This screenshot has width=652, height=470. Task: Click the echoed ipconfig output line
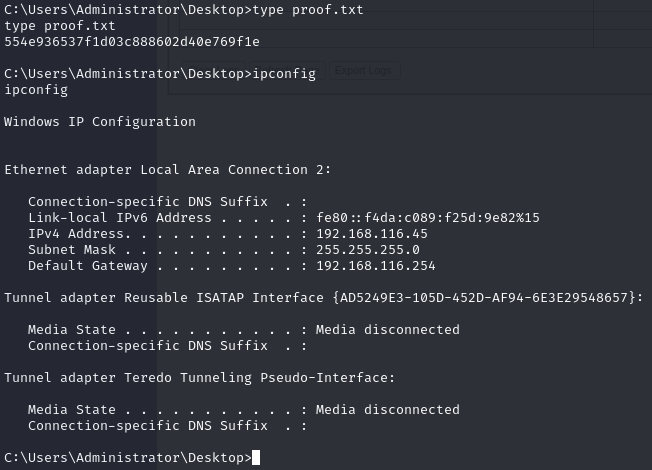tap(36, 90)
